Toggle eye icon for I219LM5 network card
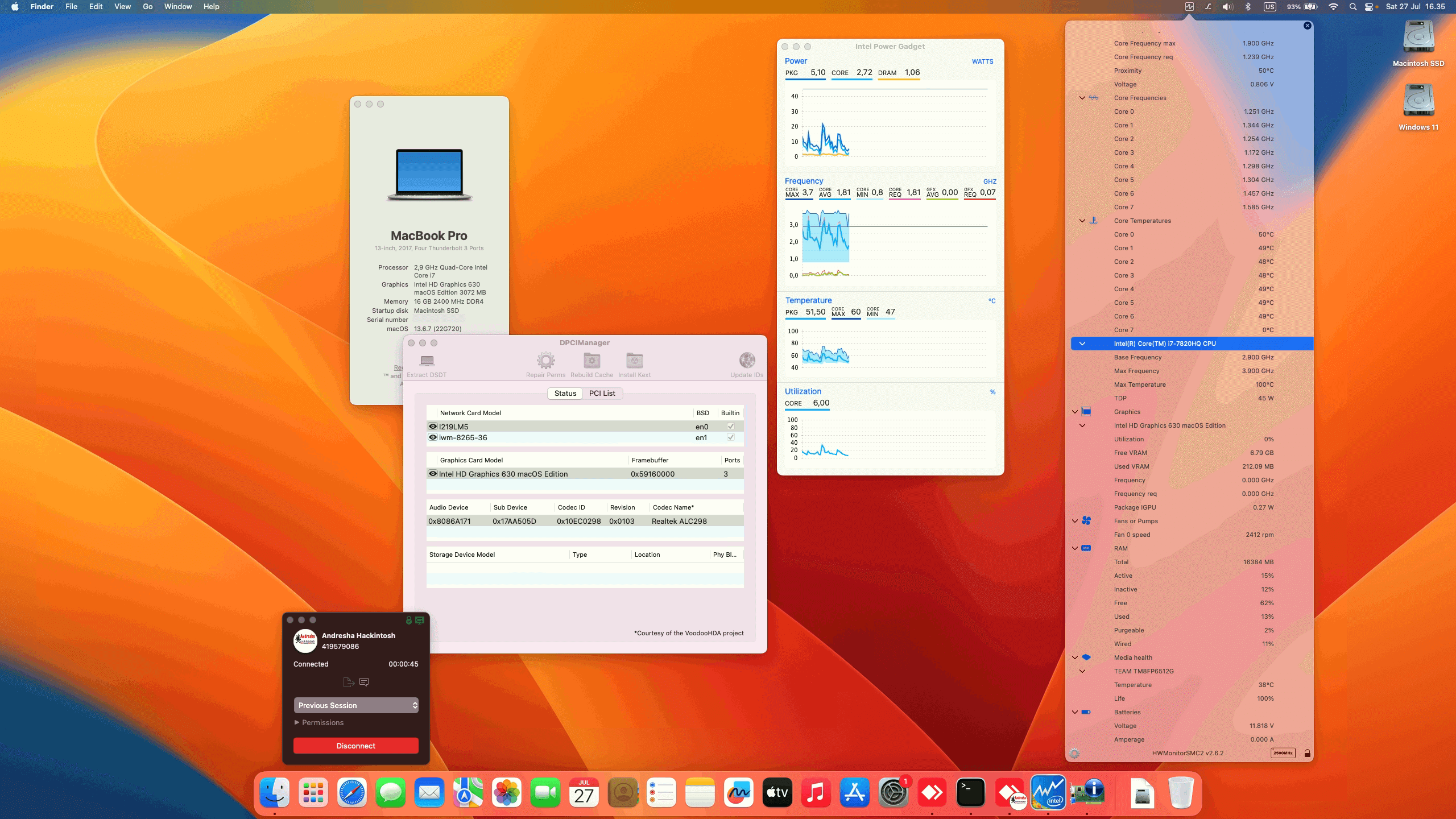Image resolution: width=1456 pixels, height=819 pixels. (x=433, y=427)
